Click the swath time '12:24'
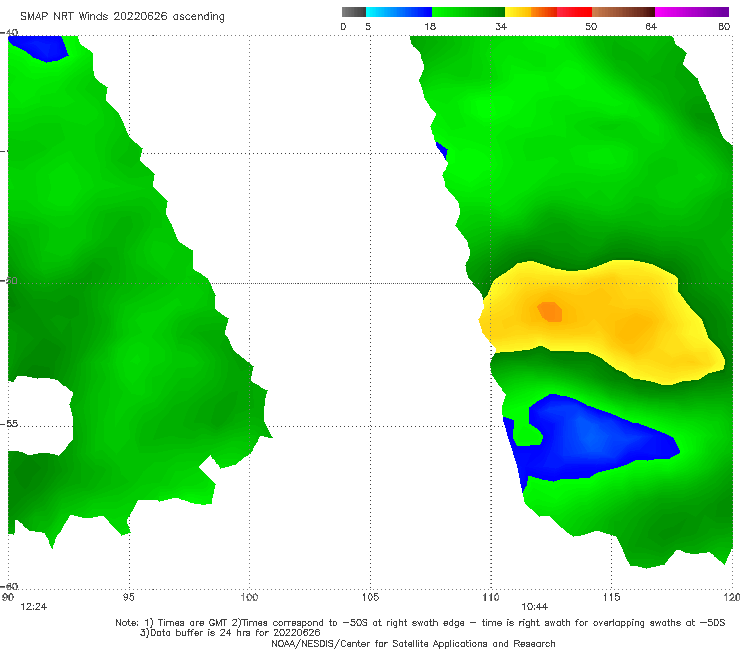 pos(34,607)
